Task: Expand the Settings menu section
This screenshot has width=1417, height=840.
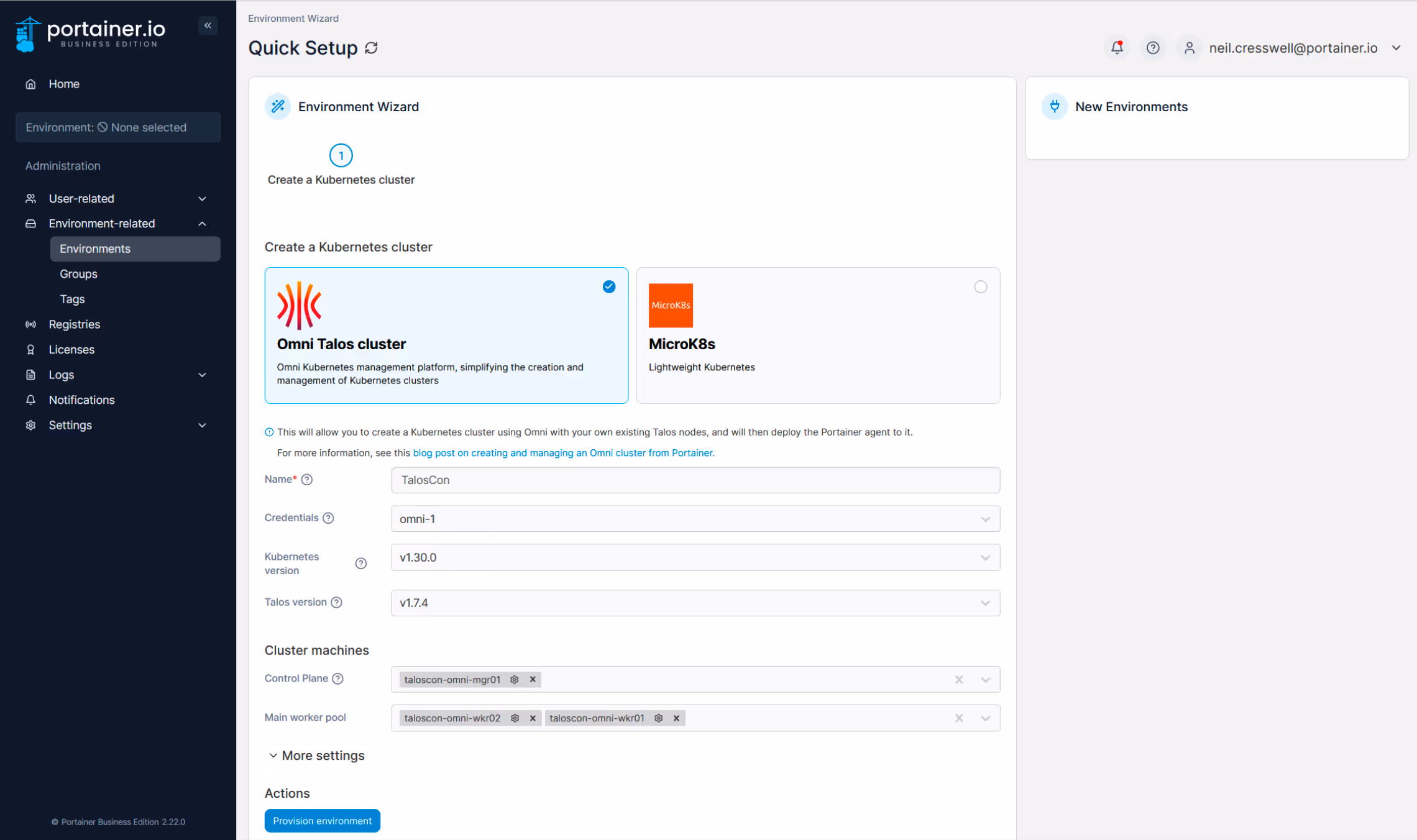Action: pos(202,425)
